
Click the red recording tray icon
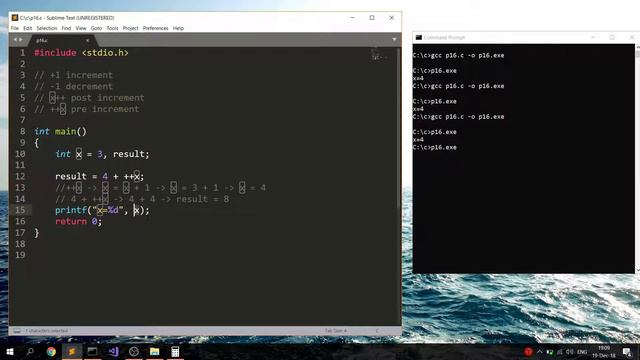529,351
